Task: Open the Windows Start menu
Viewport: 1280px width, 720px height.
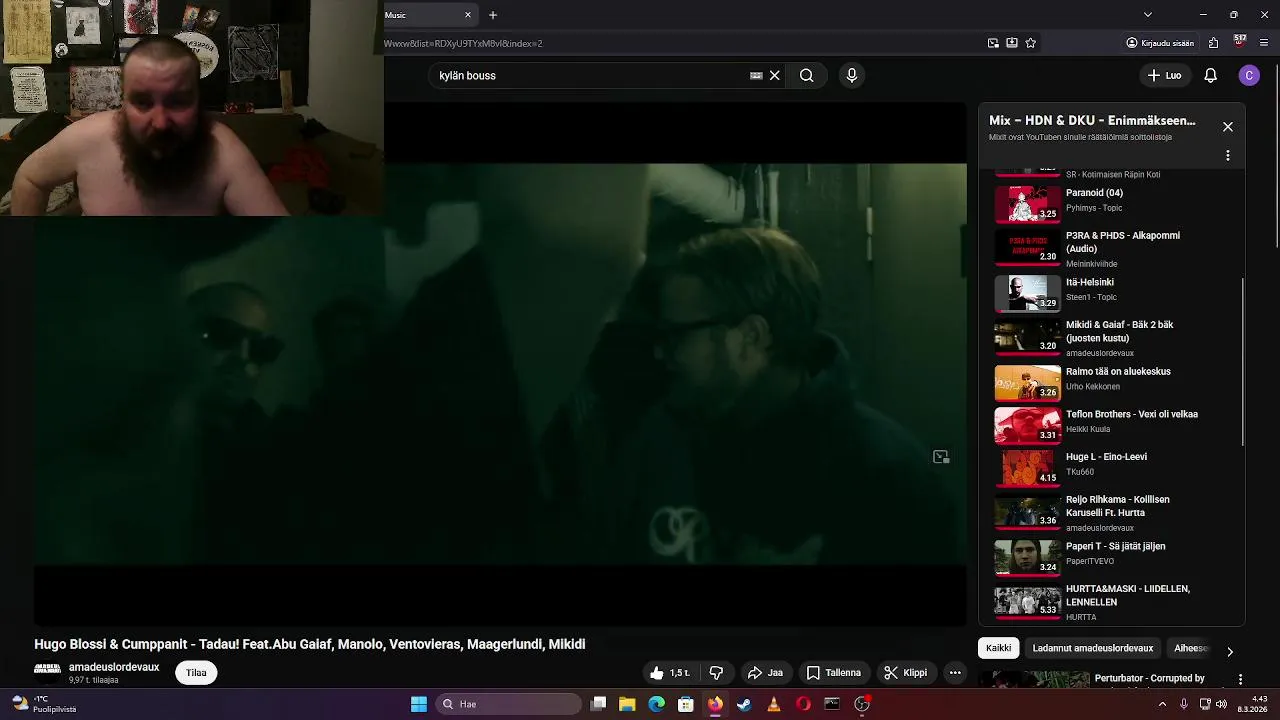Action: point(419,704)
